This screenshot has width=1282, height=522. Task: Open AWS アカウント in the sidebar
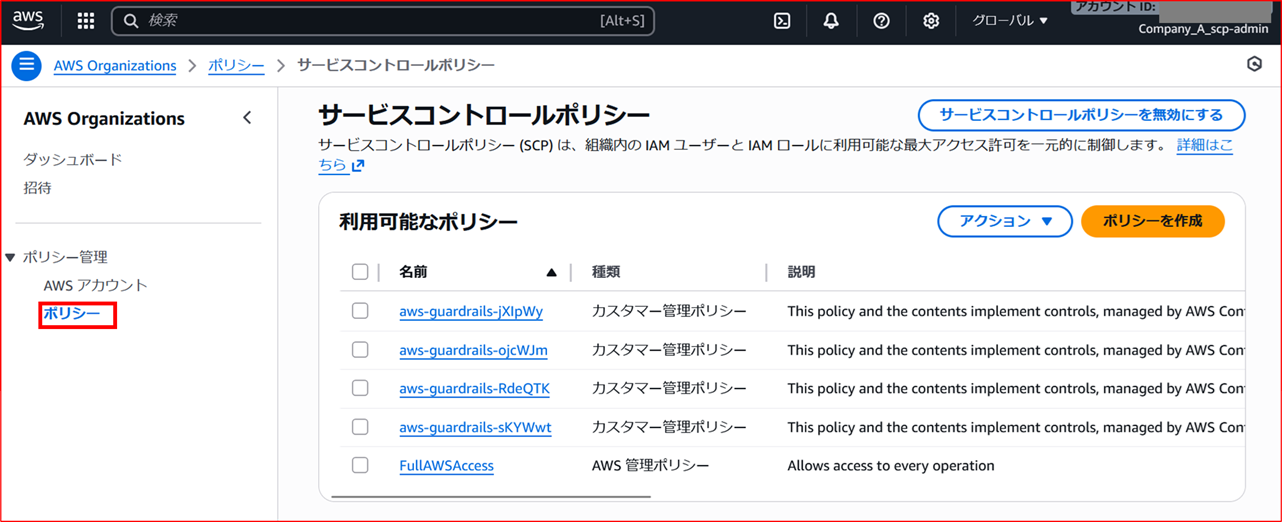click(x=95, y=286)
